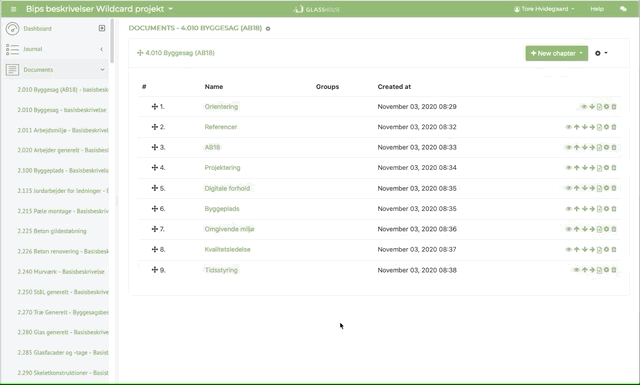Move Omgivende miljø chapter up
Screen dimensions: 640x385
577,229
